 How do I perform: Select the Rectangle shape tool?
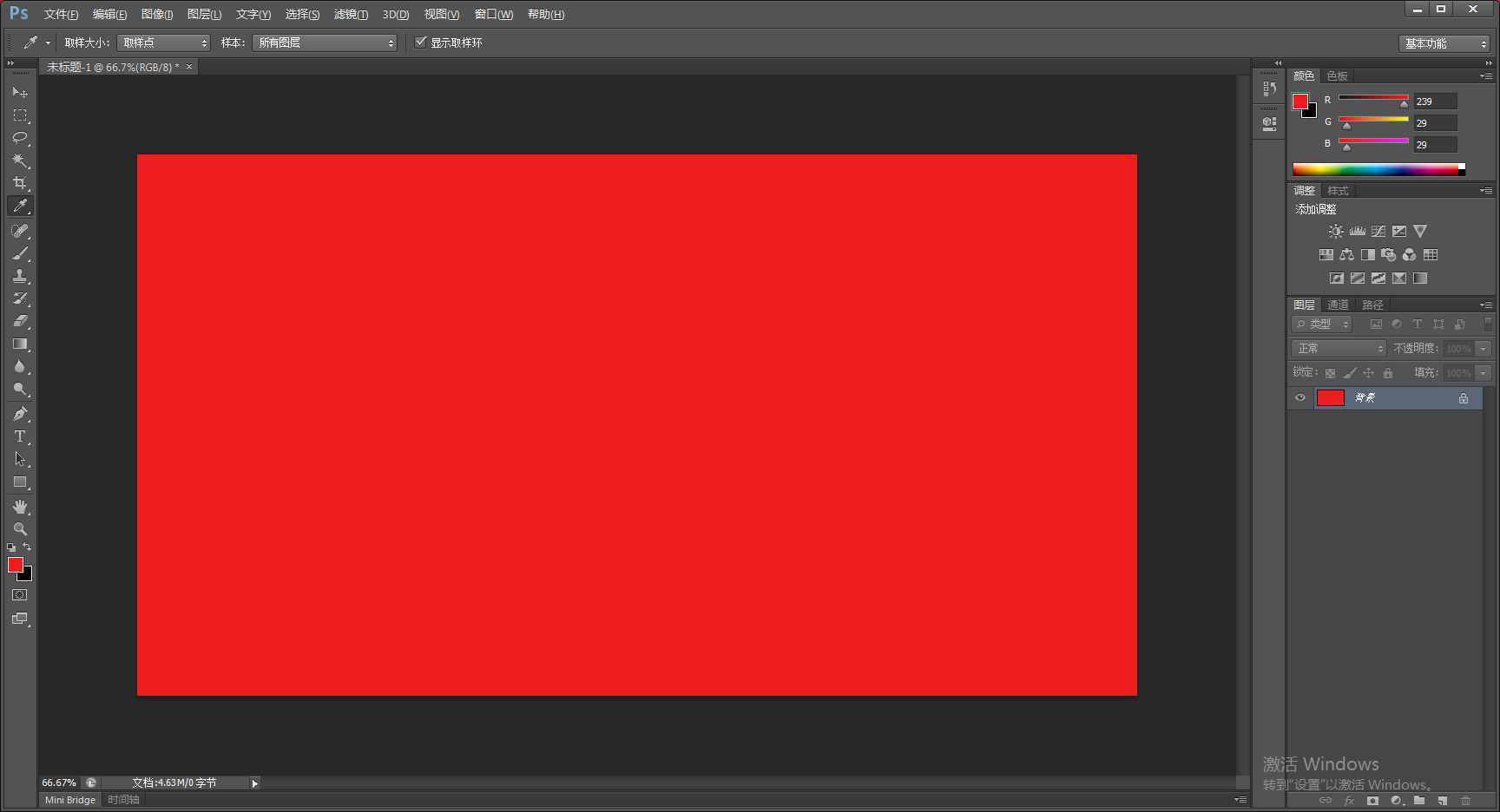click(20, 481)
